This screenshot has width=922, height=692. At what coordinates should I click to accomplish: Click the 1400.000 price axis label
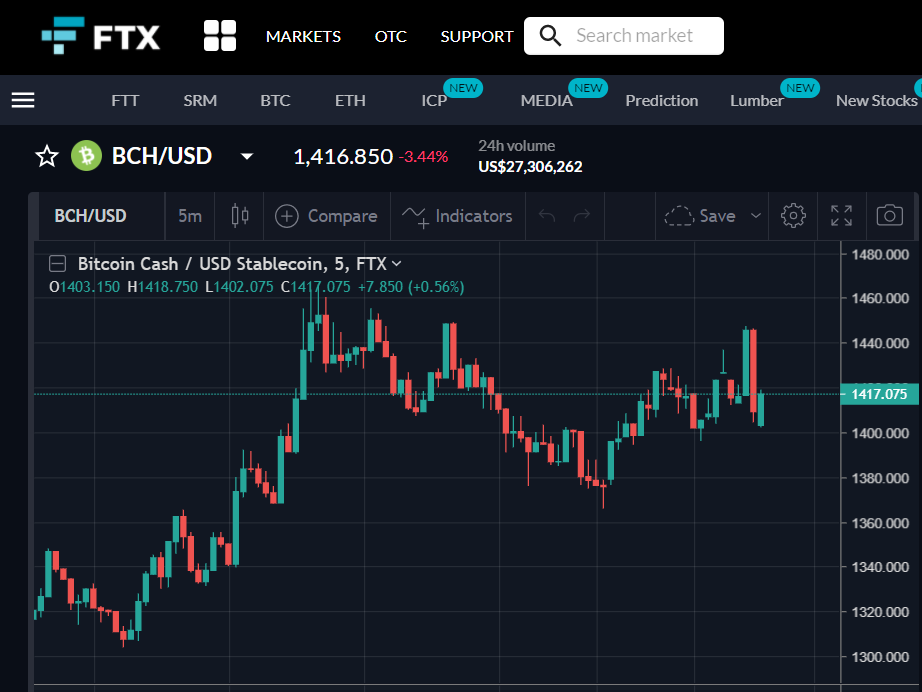880,433
